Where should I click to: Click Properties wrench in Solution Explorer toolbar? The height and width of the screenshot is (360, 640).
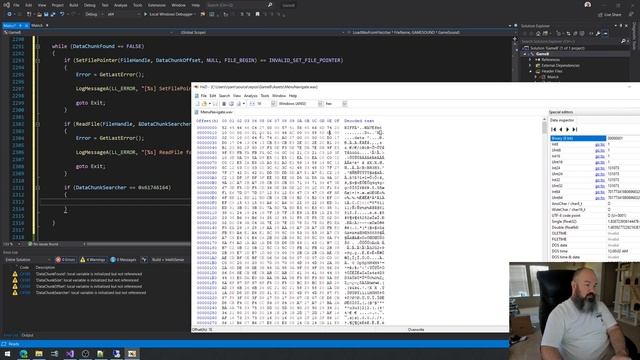(598, 33)
